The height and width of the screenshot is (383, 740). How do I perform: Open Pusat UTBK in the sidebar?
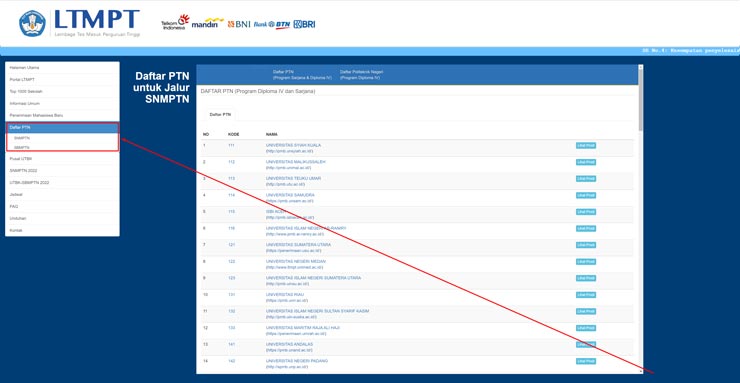click(62, 159)
